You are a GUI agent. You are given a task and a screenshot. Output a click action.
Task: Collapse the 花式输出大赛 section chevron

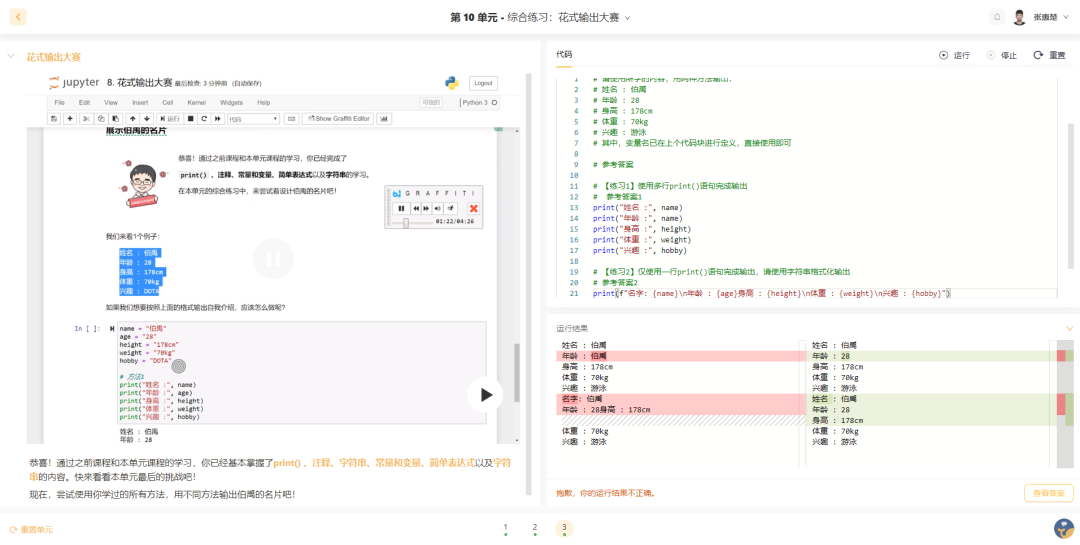tap(10, 56)
